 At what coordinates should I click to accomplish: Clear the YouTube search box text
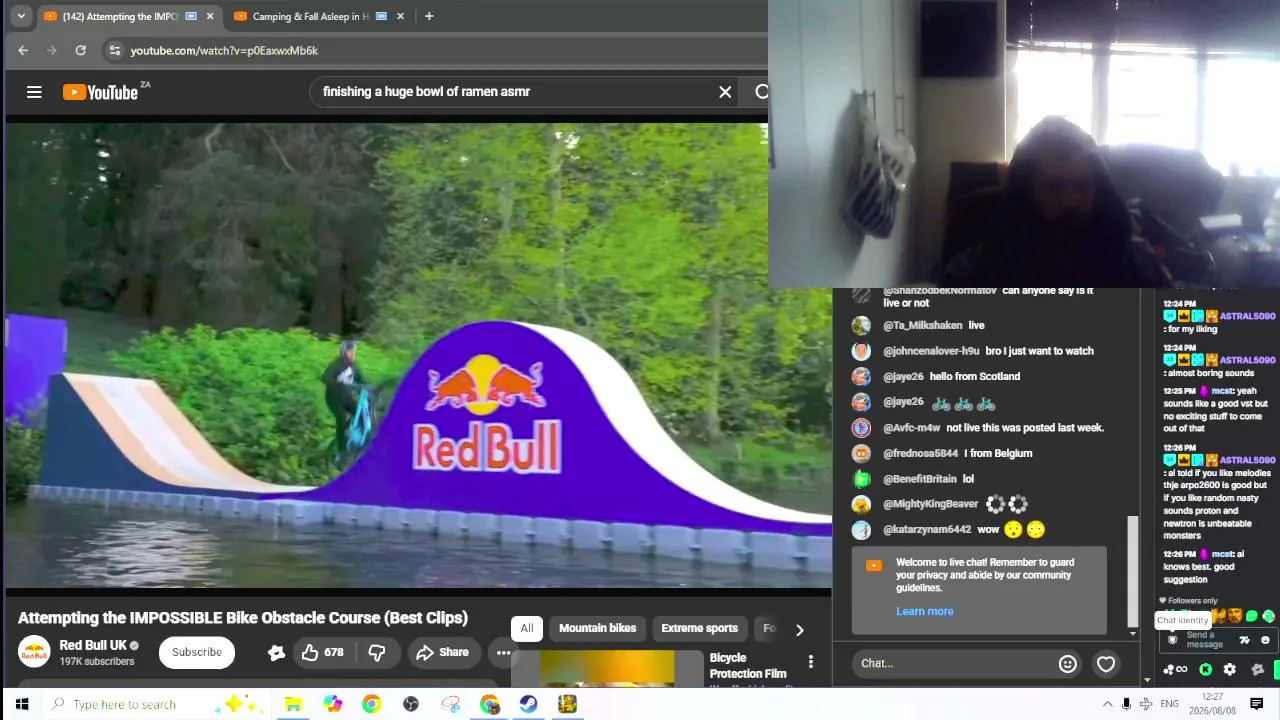tap(725, 92)
